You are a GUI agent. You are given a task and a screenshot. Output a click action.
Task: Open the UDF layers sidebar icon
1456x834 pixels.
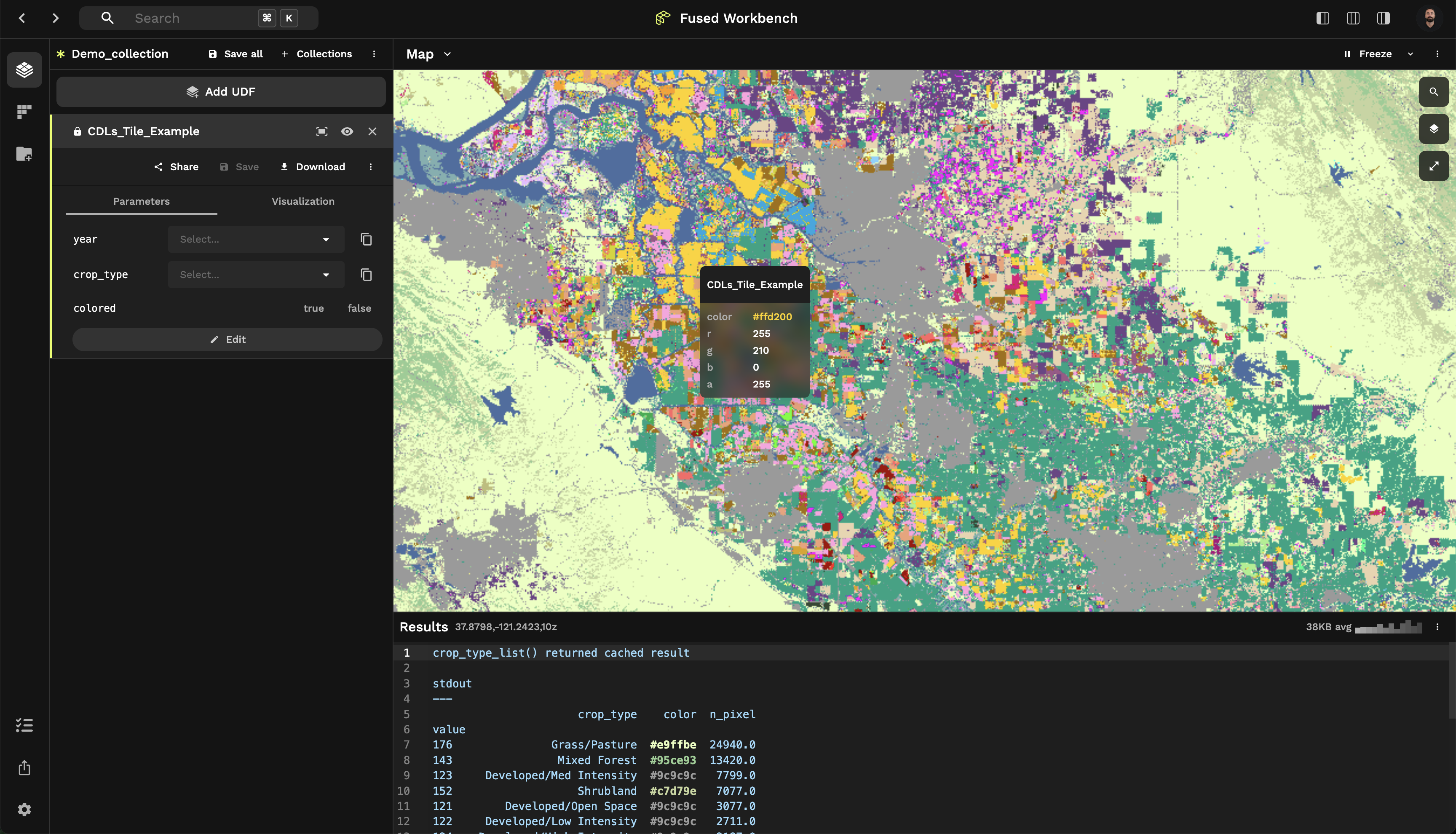(x=24, y=70)
